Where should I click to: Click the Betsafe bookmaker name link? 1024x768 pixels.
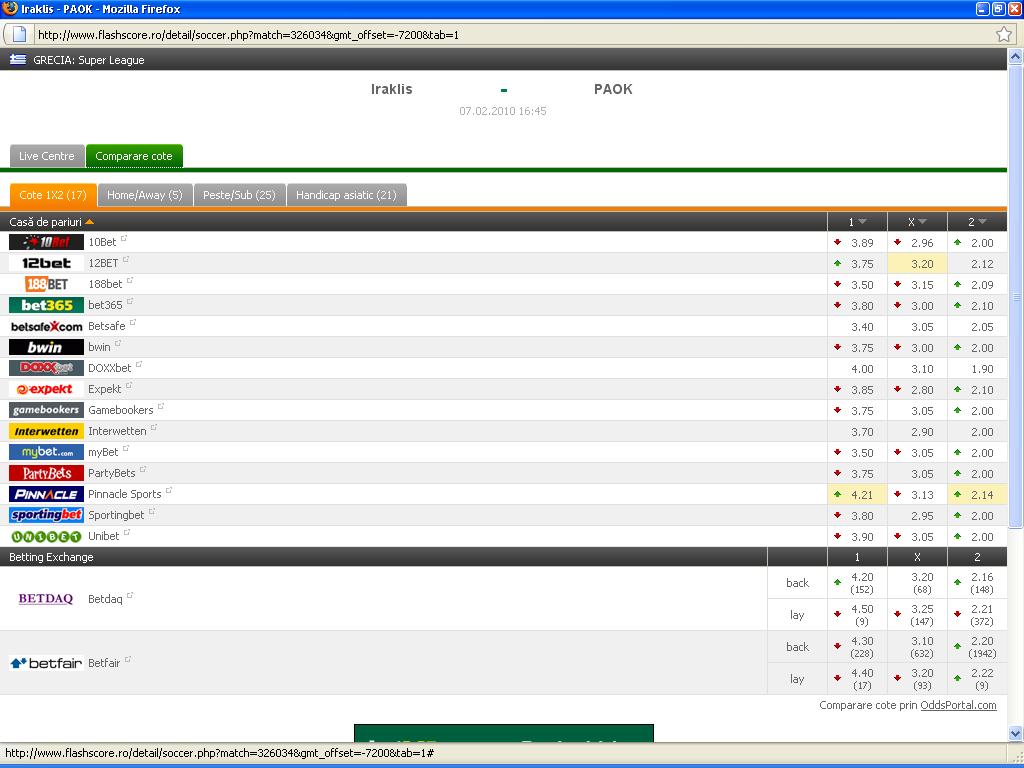pos(106,326)
